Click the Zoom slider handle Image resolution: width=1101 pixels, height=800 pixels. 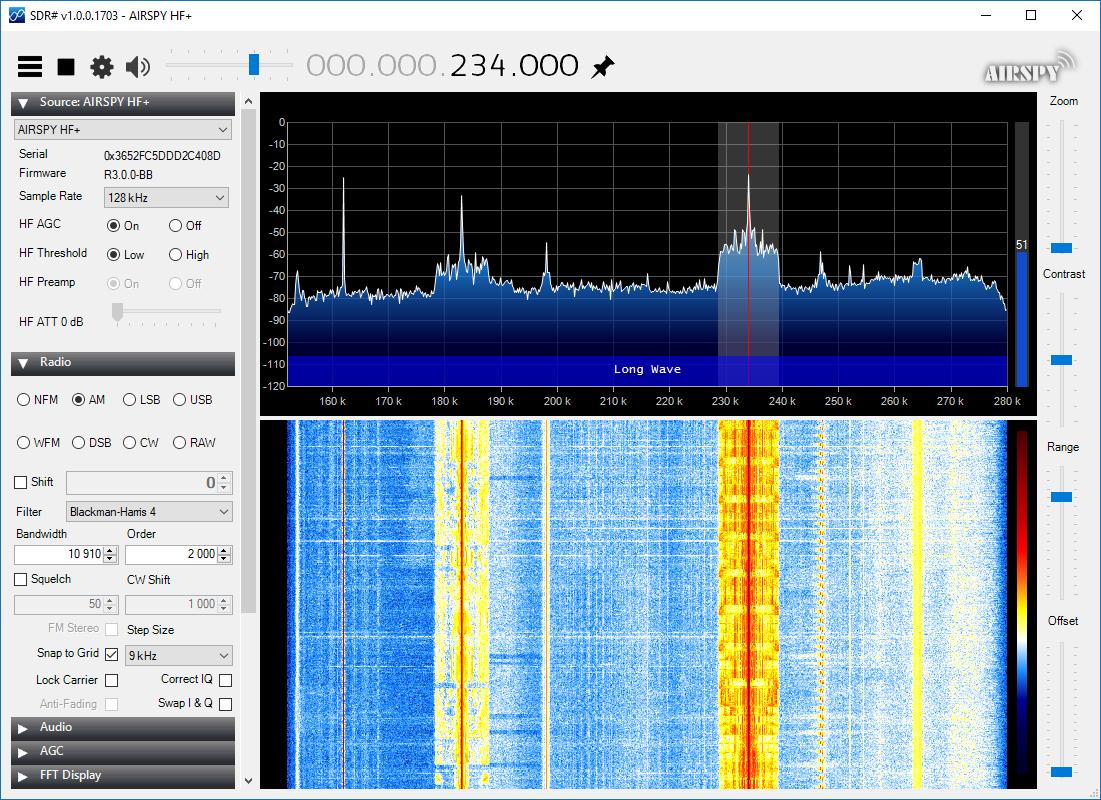point(1061,248)
